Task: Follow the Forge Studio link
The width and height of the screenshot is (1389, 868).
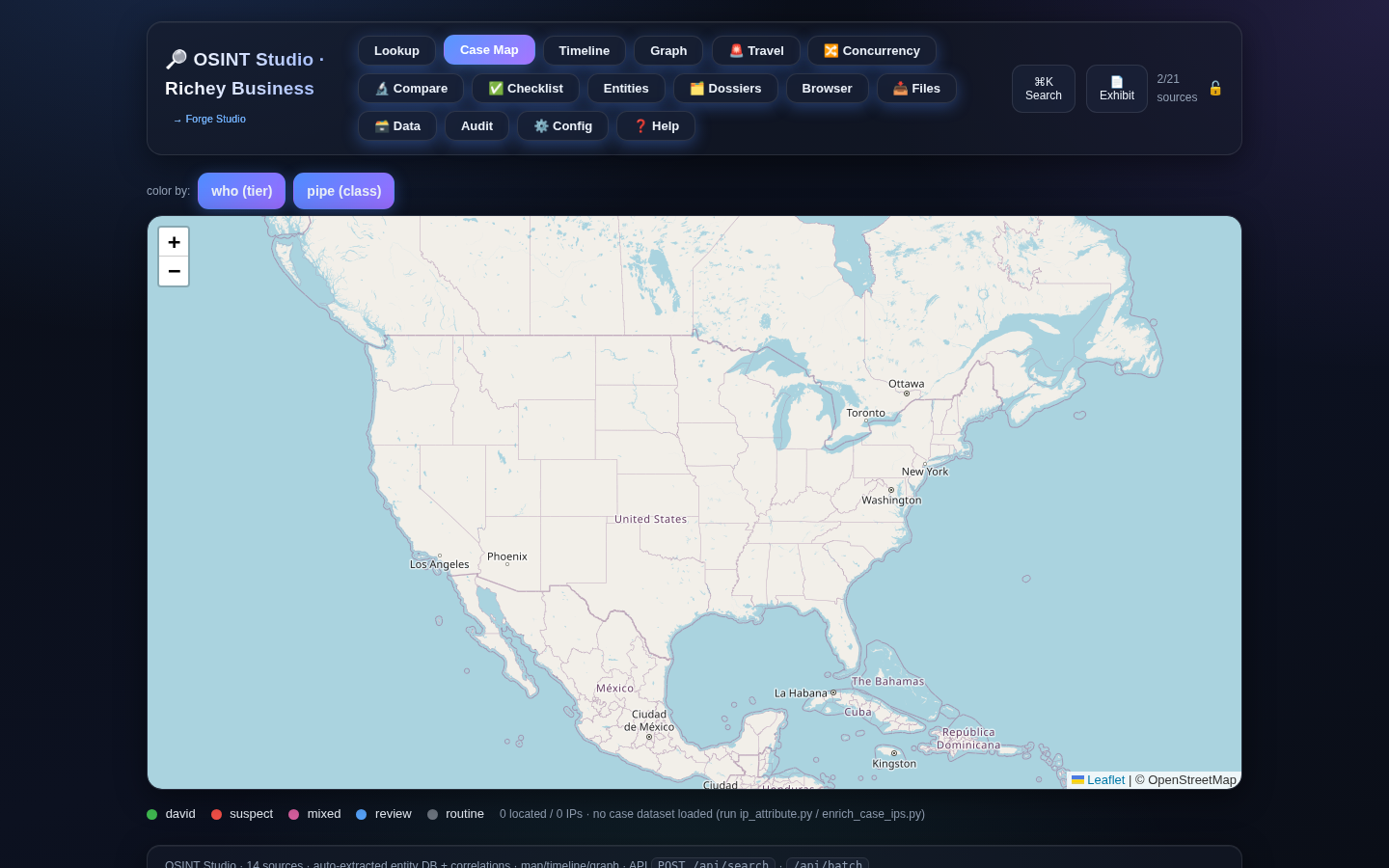Action: (208, 119)
